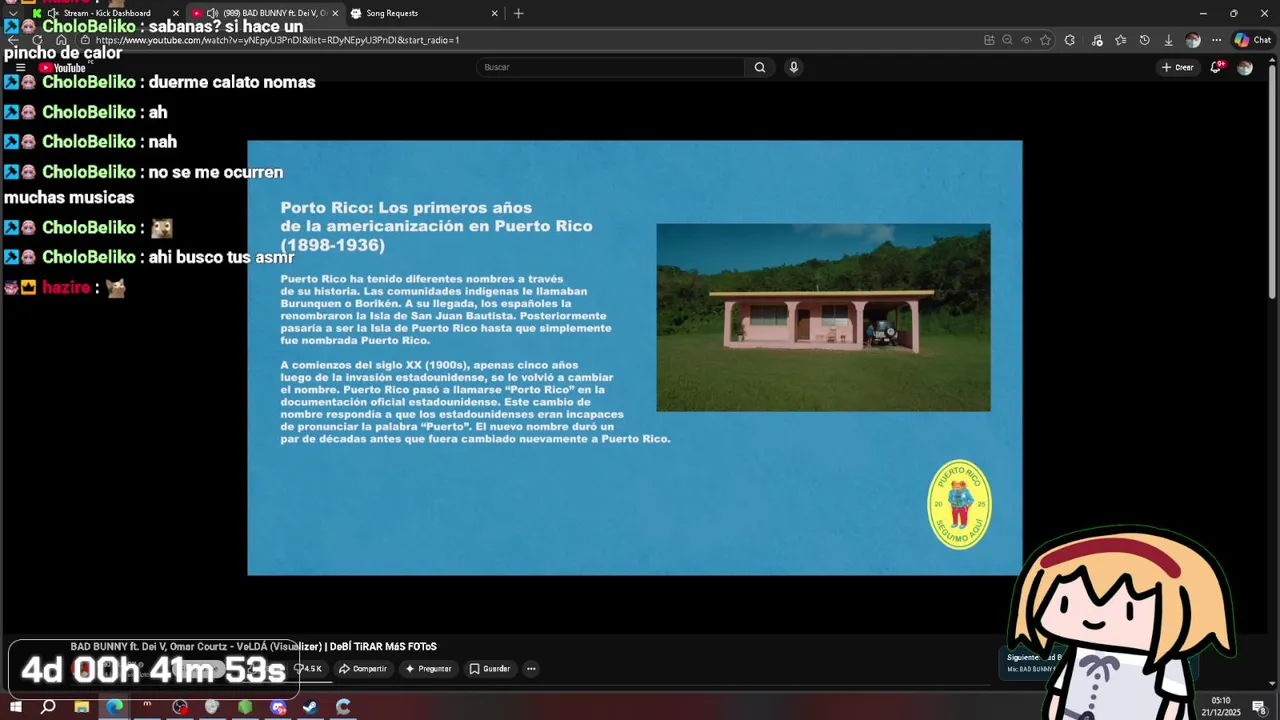Screen dimensions: 1280x720
Task: Close the Kick Dashboard tab
Action: [x=176, y=13]
